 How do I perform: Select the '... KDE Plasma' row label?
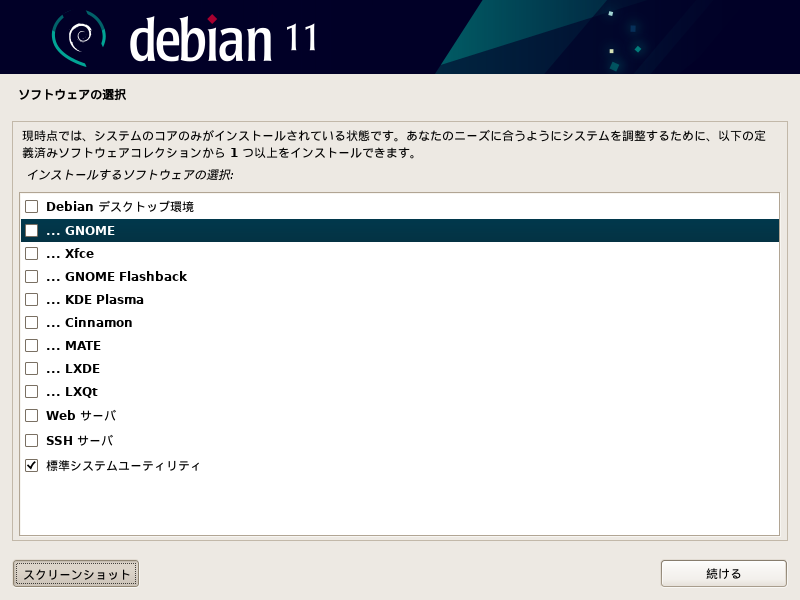point(95,299)
